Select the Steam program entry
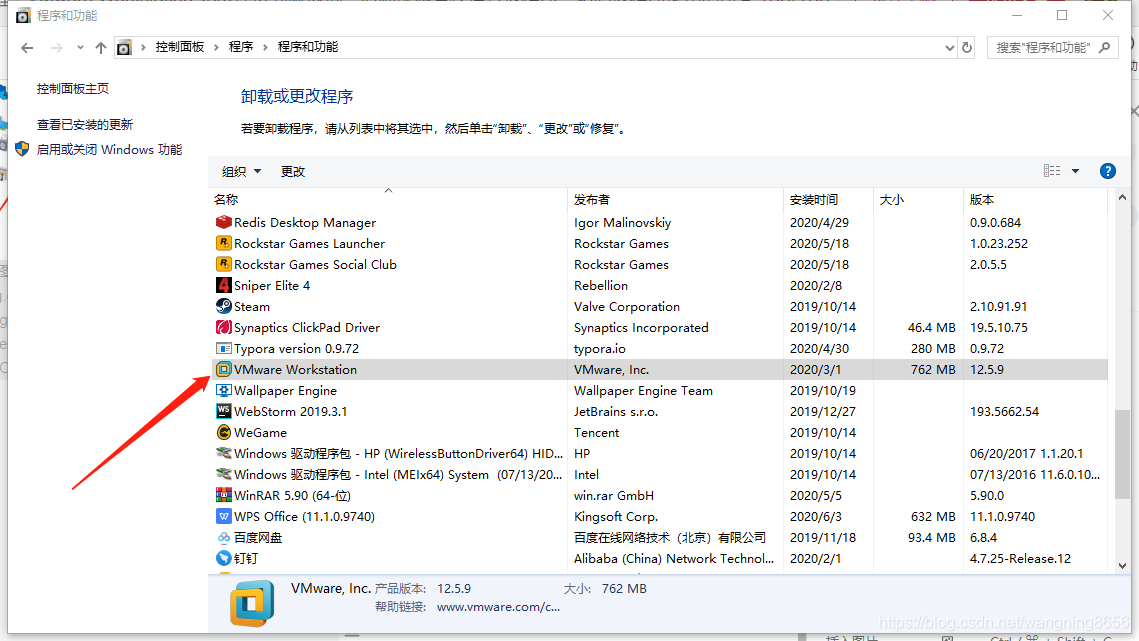The image size is (1139, 641). (660, 307)
